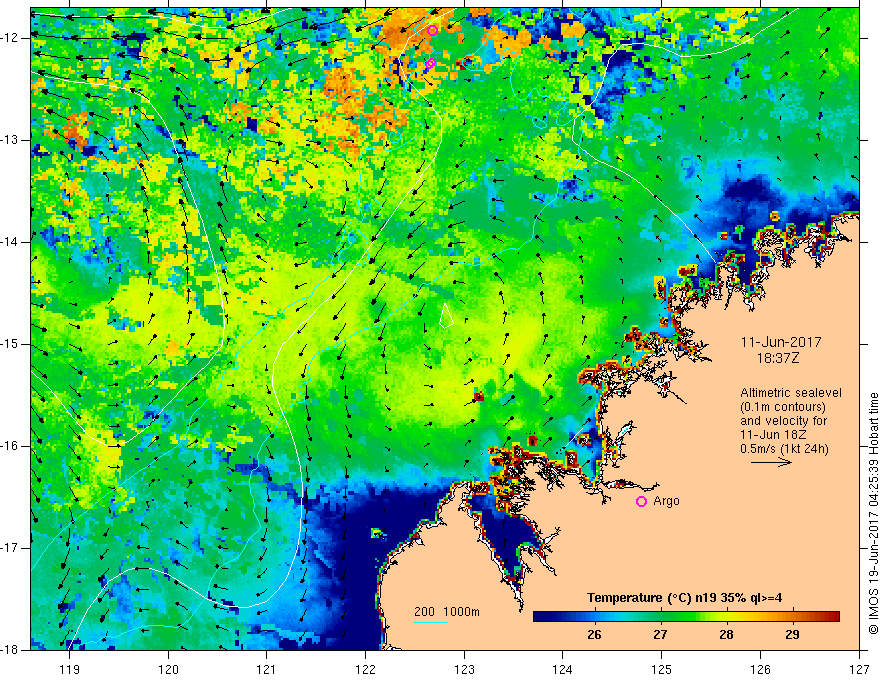Click the temperature color scale bar

(686, 617)
